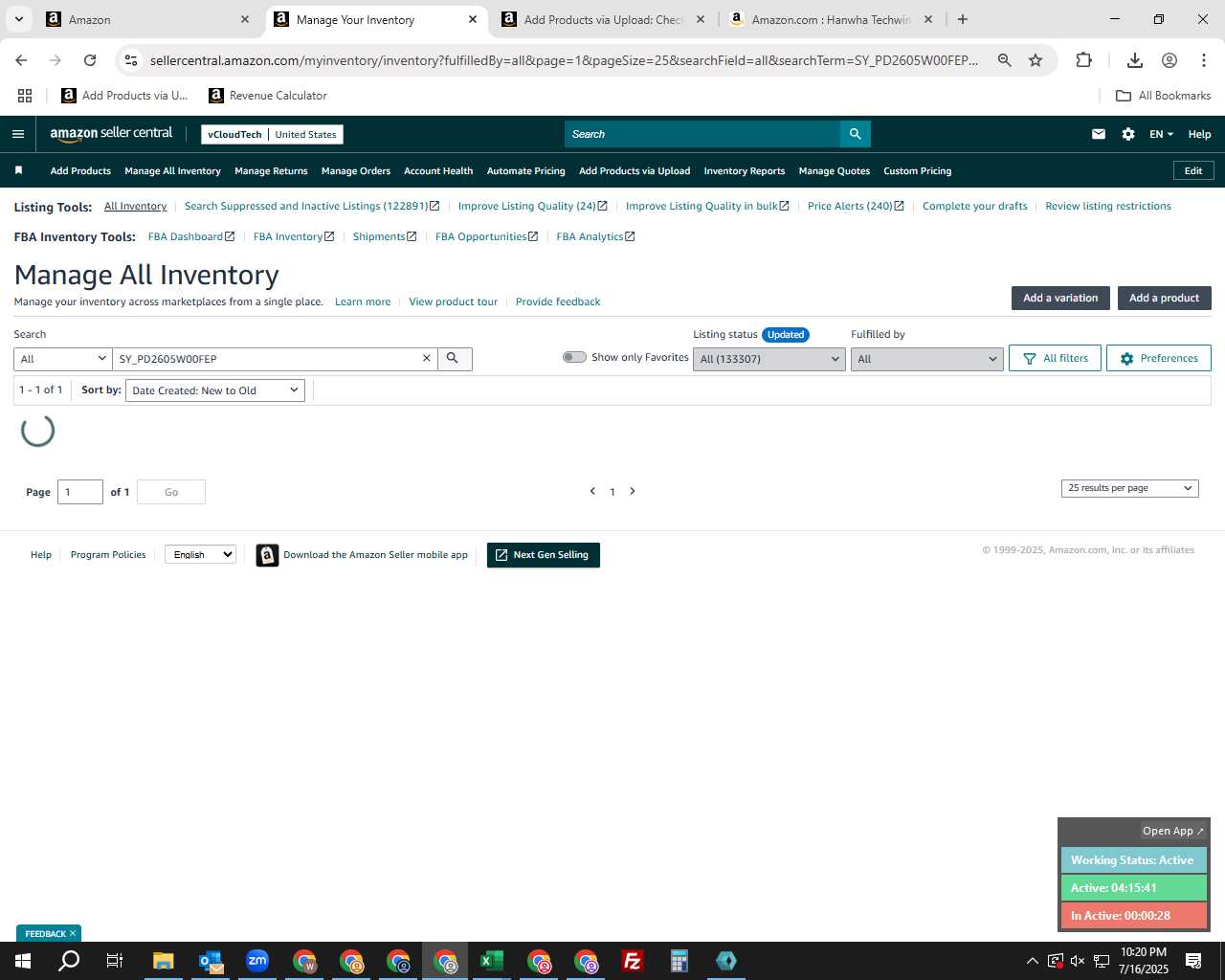This screenshot has width=1225, height=980.
Task: Open the Chrome downloads icon
Action: point(1135,60)
